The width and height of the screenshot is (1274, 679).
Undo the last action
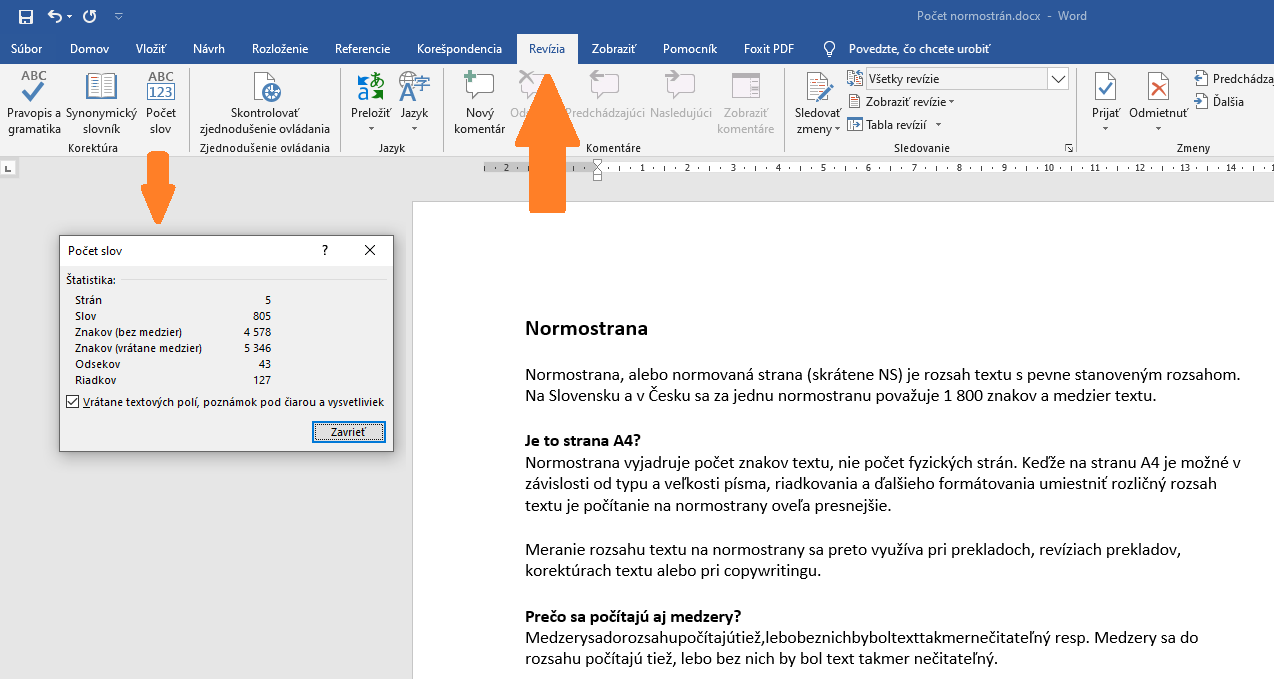coord(54,16)
